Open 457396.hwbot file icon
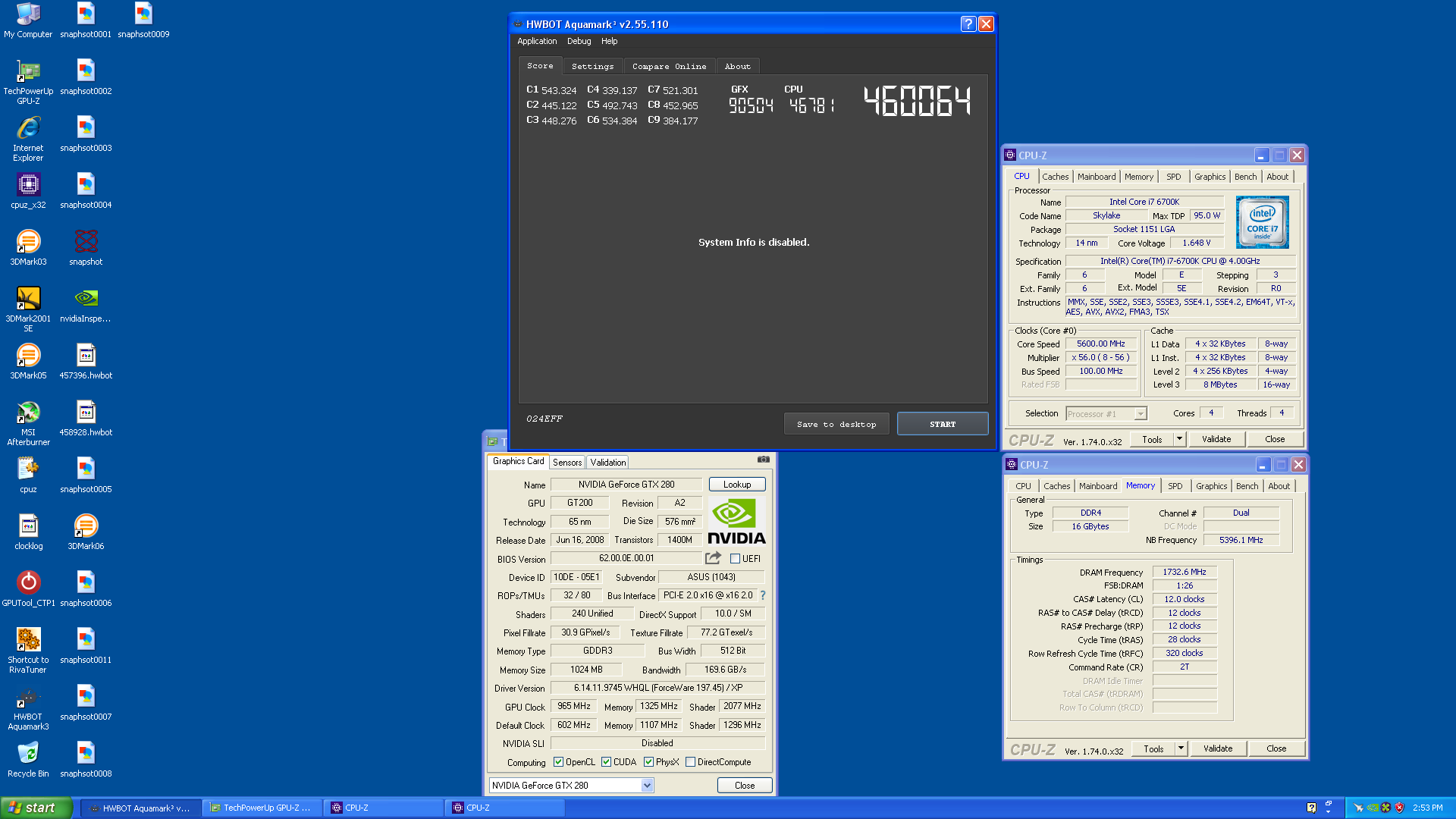 coord(86,362)
